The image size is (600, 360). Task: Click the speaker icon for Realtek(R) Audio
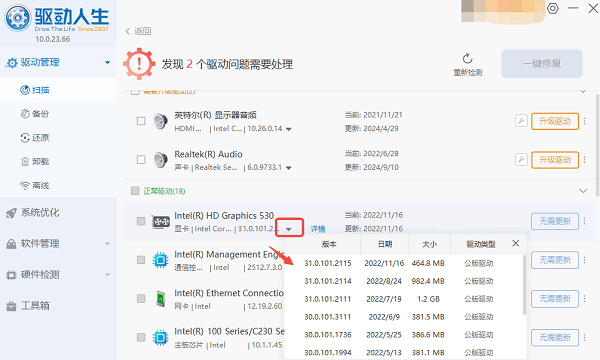160,160
